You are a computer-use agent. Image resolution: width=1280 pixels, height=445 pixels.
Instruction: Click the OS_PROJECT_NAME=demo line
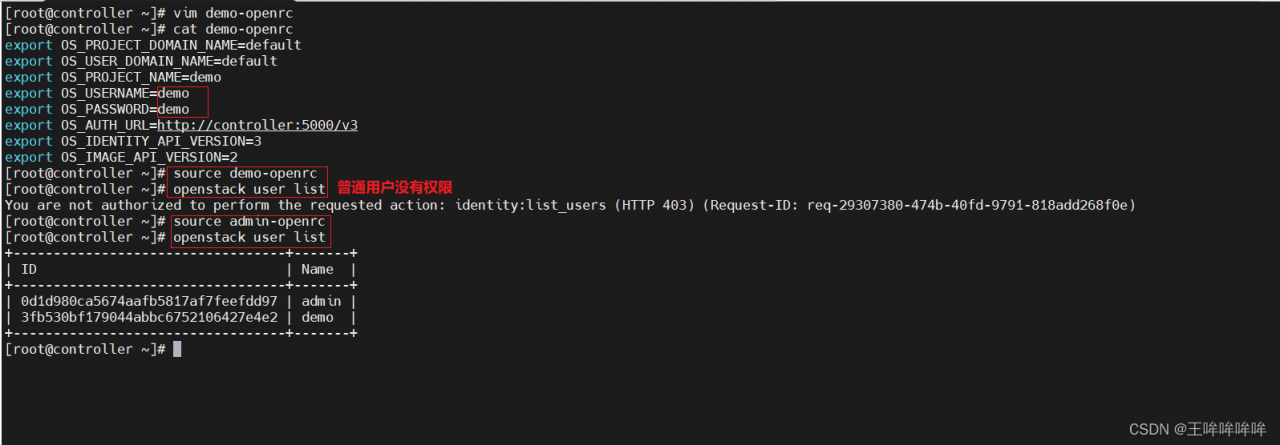coord(113,77)
